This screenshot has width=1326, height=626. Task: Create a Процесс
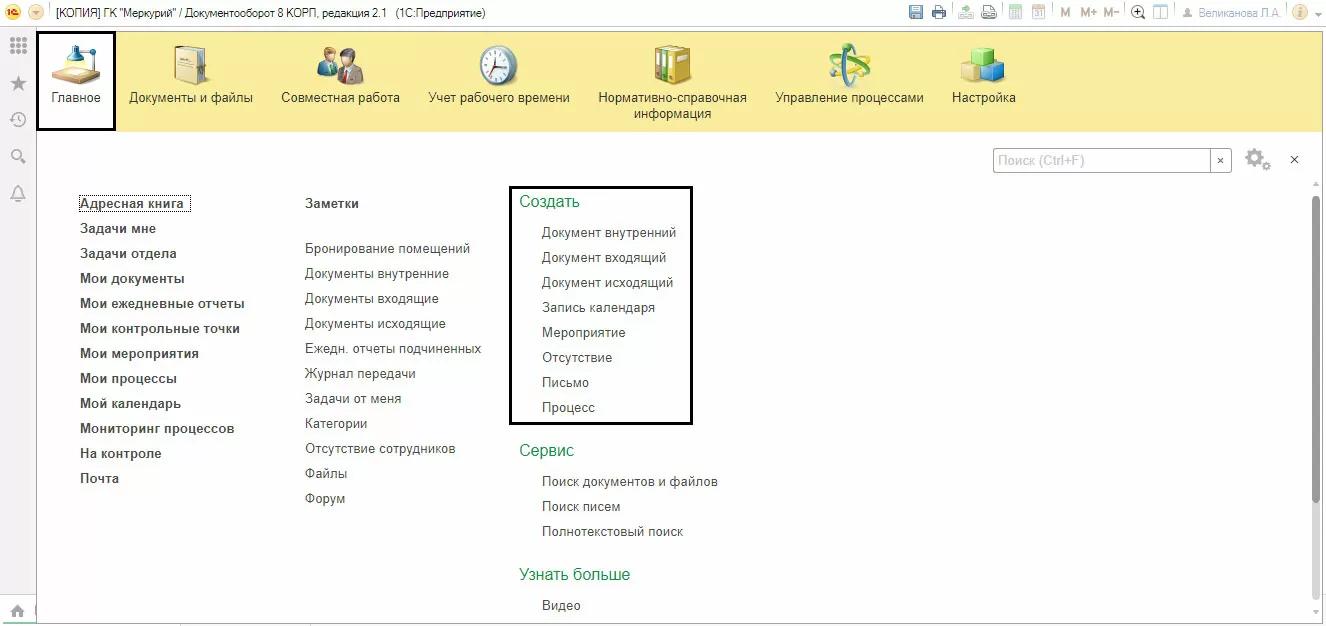(x=568, y=408)
